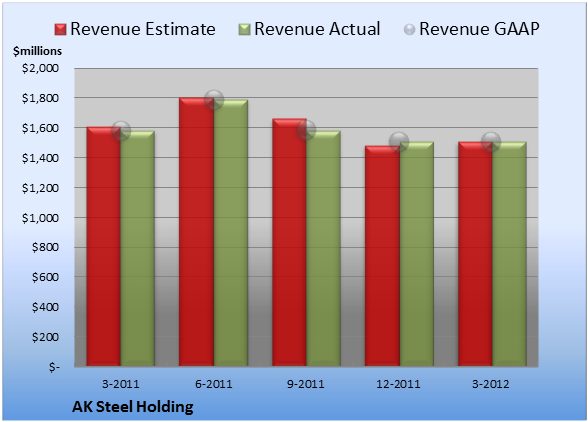Click the green actual bar for 3-2012

[509, 254]
